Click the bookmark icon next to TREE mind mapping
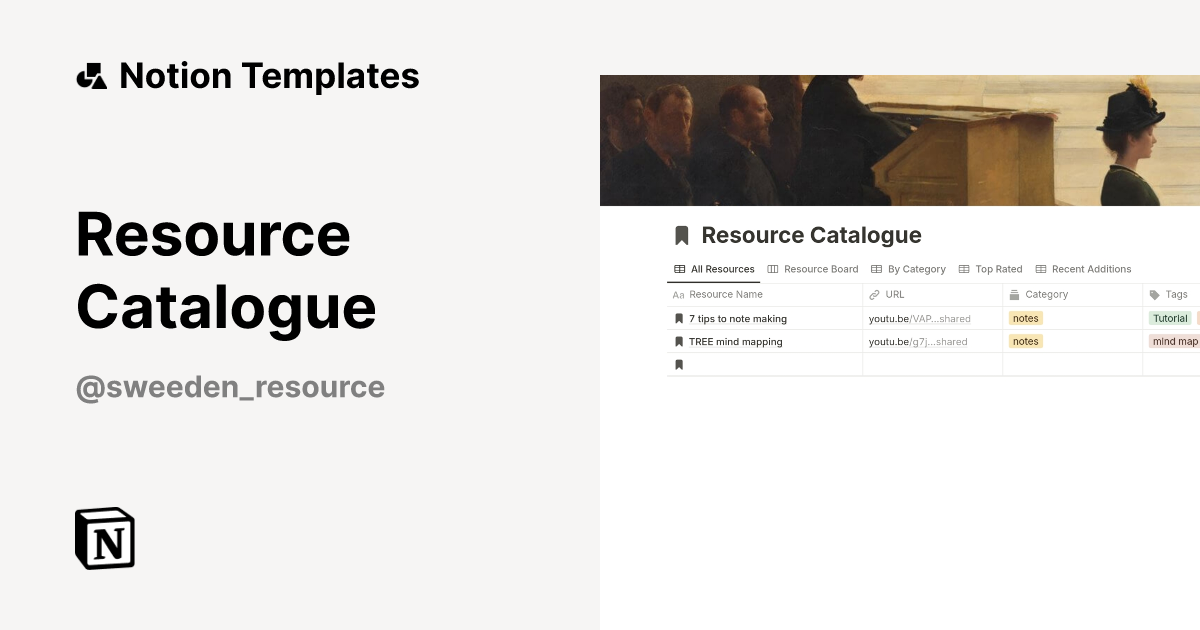 [679, 341]
